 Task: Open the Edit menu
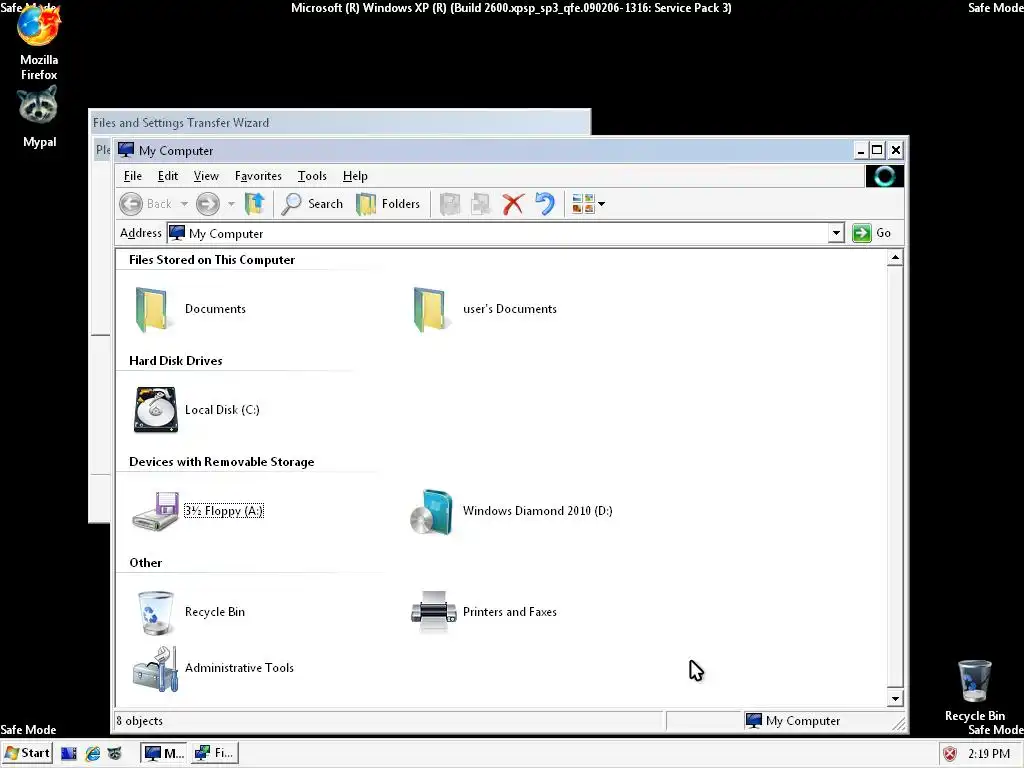(168, 176)
